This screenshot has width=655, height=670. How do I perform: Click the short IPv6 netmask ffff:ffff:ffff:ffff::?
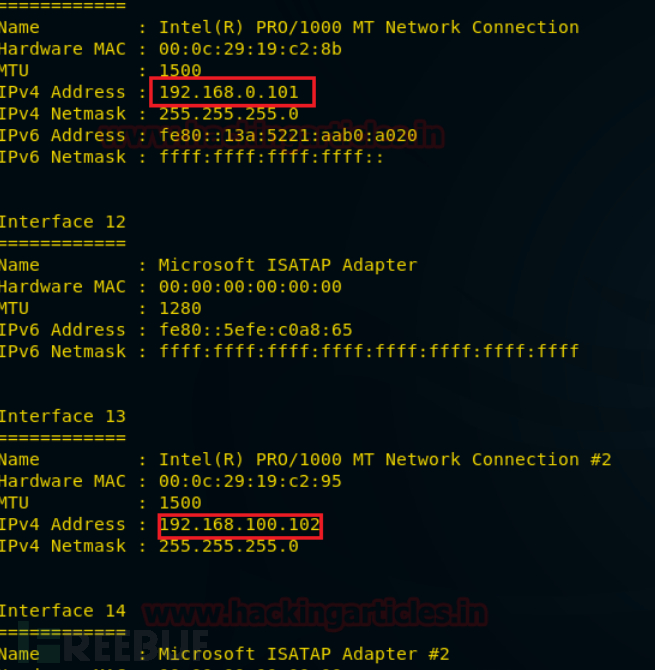tap(272, 157)
